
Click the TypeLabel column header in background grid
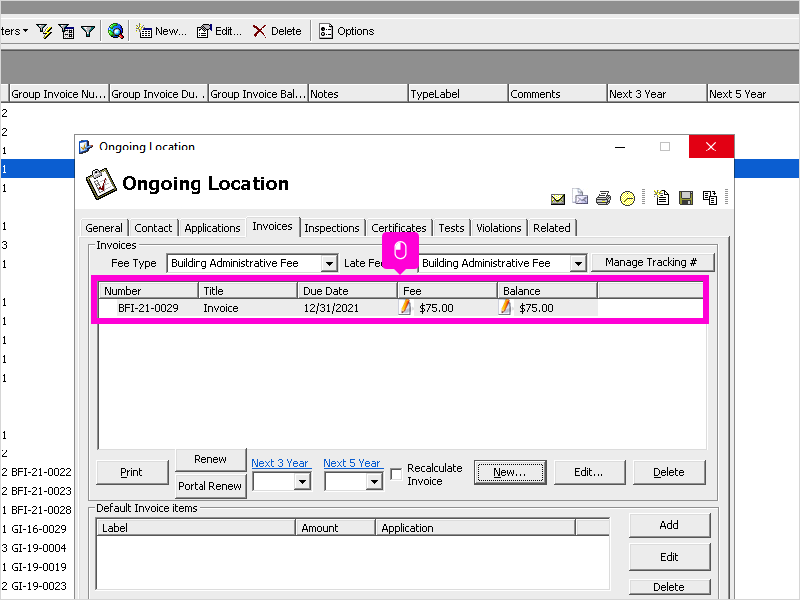click(458, 94)
